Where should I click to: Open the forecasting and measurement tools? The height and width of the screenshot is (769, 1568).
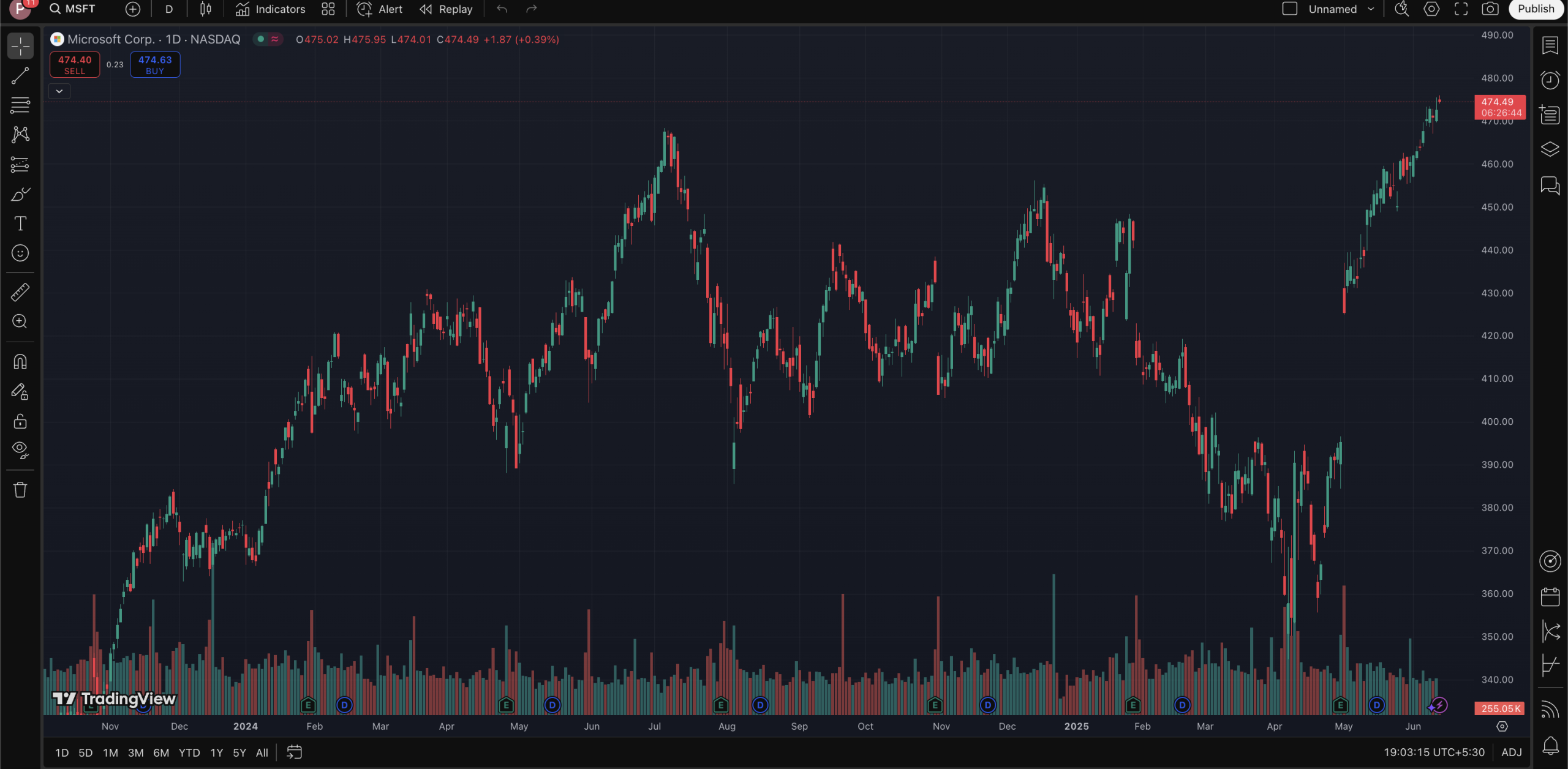pyautogui.click(x=20, y=164)
